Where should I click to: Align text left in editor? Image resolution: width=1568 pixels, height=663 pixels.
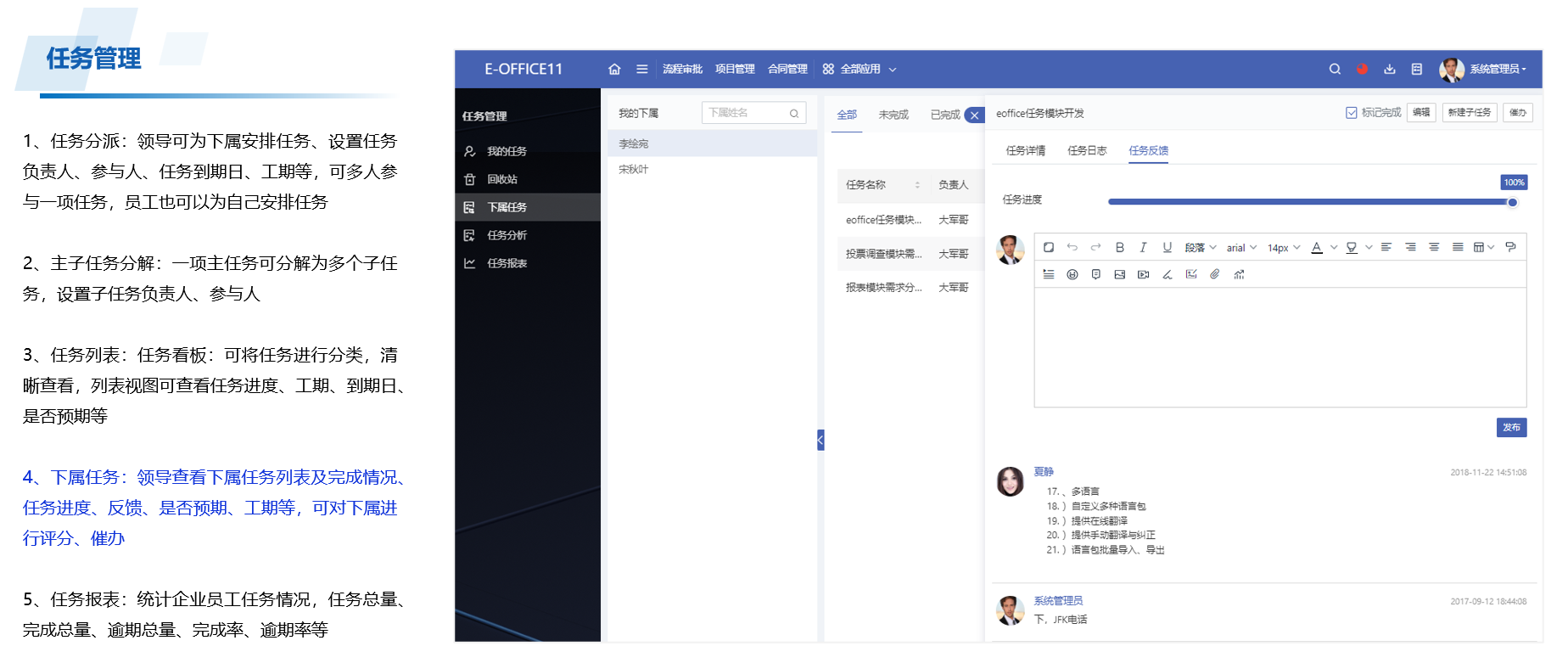pyautogui.click(x=1386, y=247)
